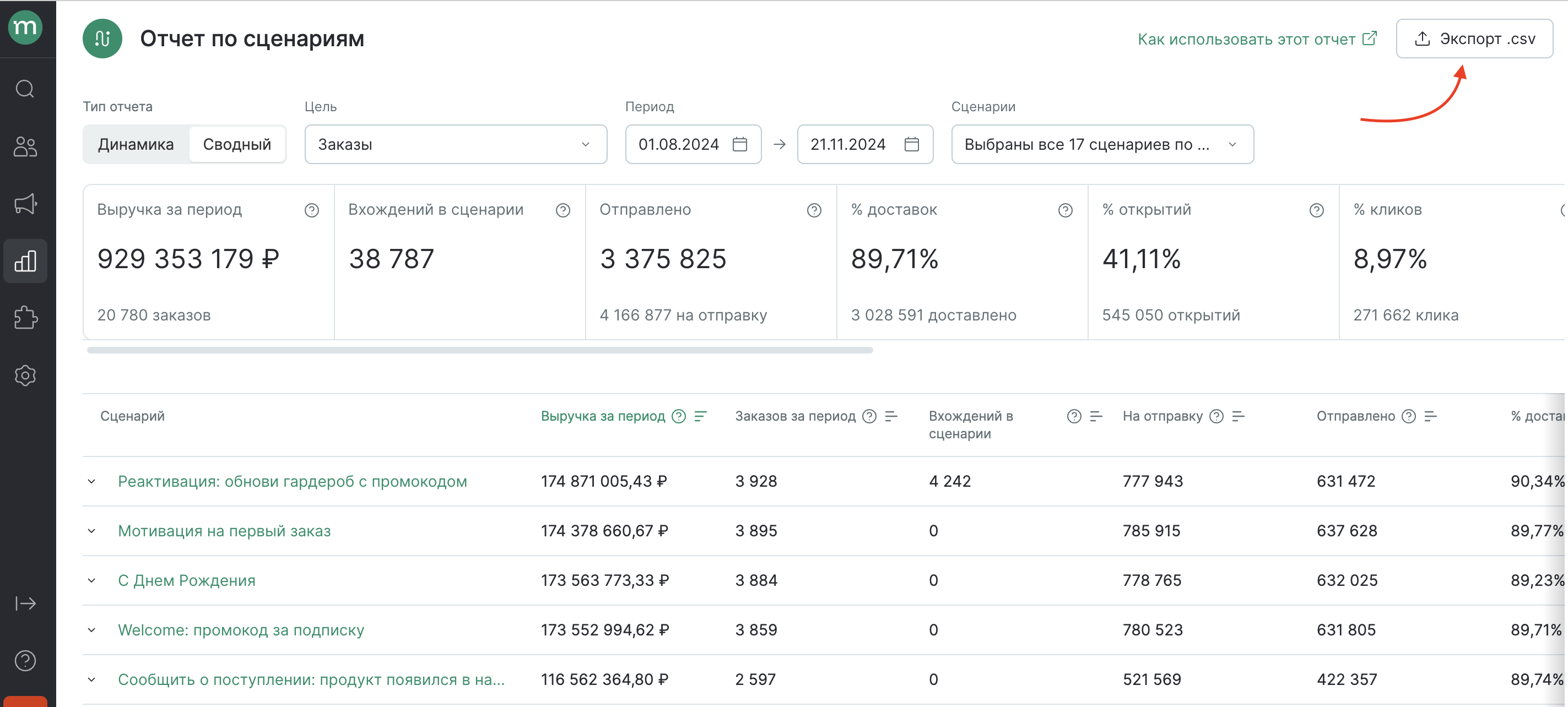The height and width of the screenshot is (707, 1568).
Task: Click the Отправлено column header text
Action: pyautogui.click(x=1355, y=416)
